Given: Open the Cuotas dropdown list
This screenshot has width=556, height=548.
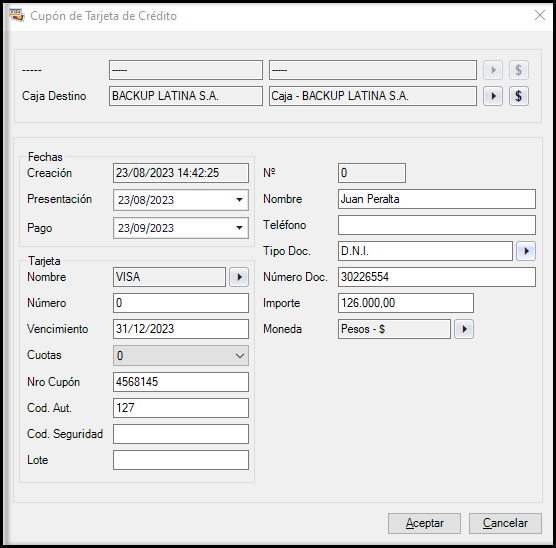Looking at the screenshot, I should click(181, 355).
